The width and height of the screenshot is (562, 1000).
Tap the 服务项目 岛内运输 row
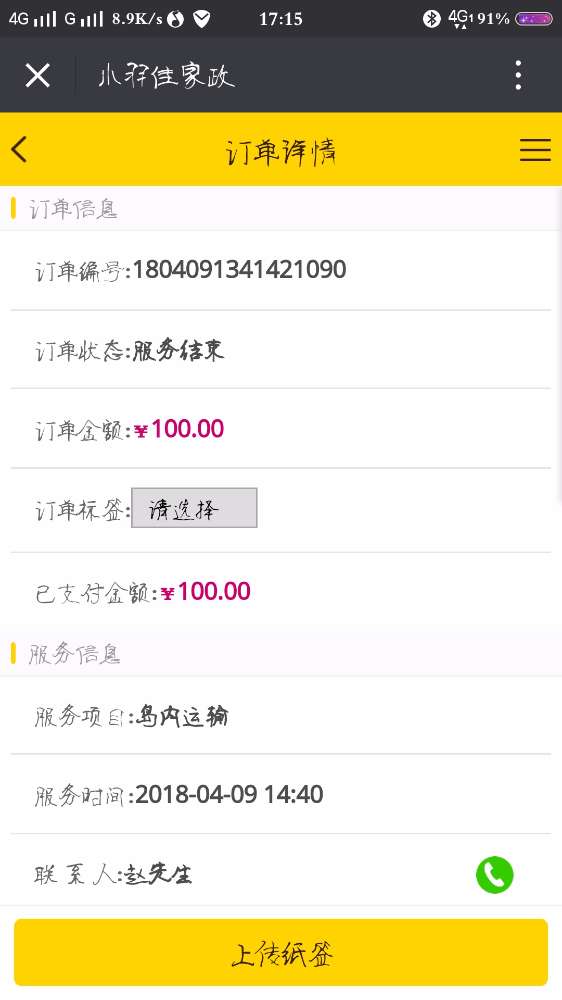coord(281,716)
